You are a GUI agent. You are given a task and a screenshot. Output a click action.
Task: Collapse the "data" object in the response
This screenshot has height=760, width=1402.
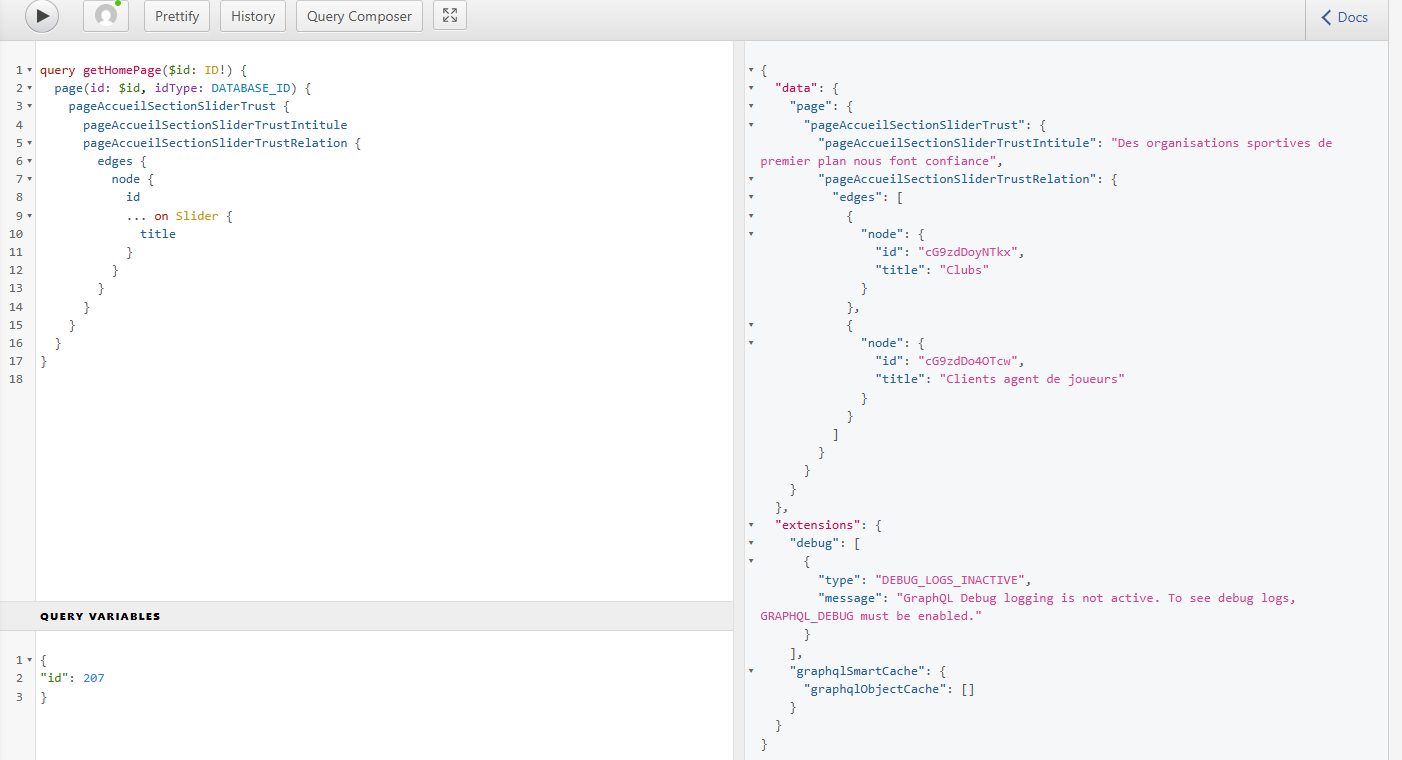tap(752, 89)
